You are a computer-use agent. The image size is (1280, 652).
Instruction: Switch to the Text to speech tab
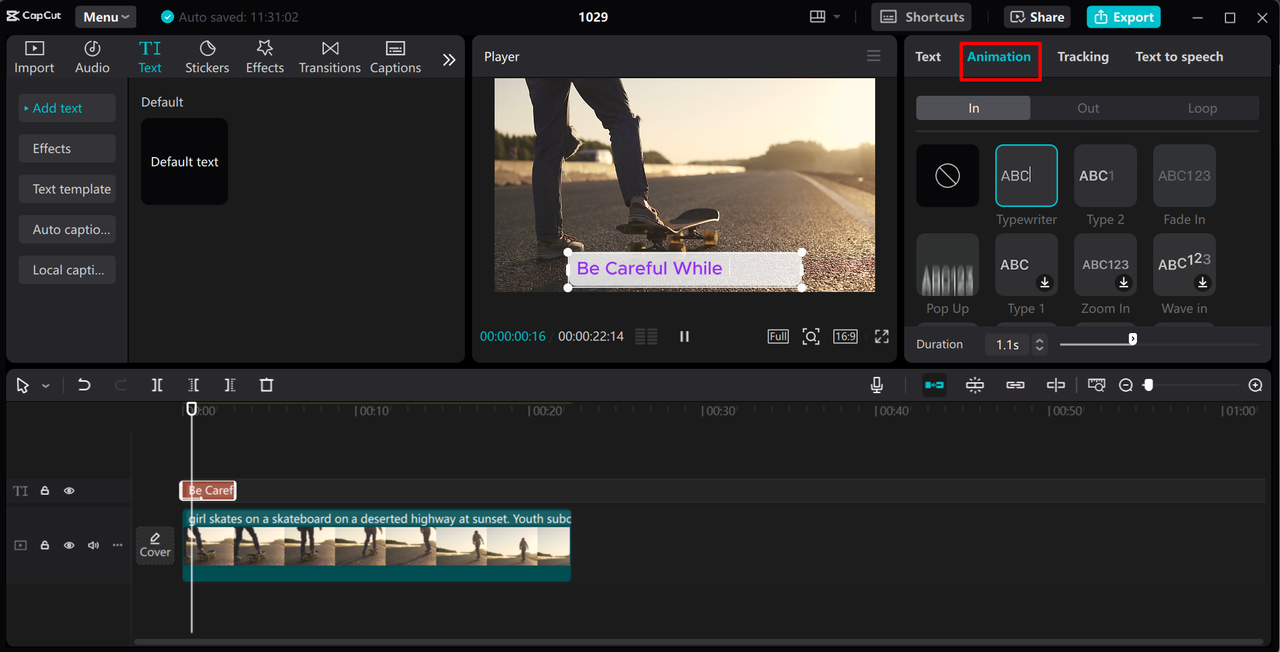[1179, 57]
